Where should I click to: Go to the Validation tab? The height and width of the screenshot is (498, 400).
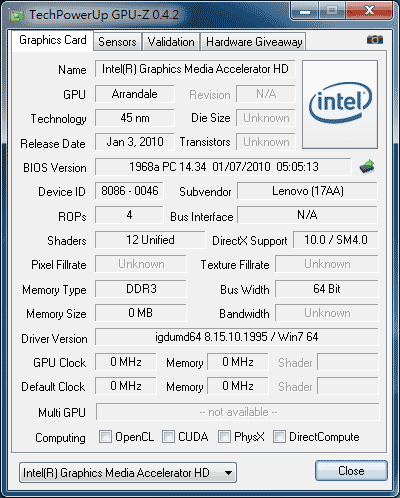(x=171, y=42)
